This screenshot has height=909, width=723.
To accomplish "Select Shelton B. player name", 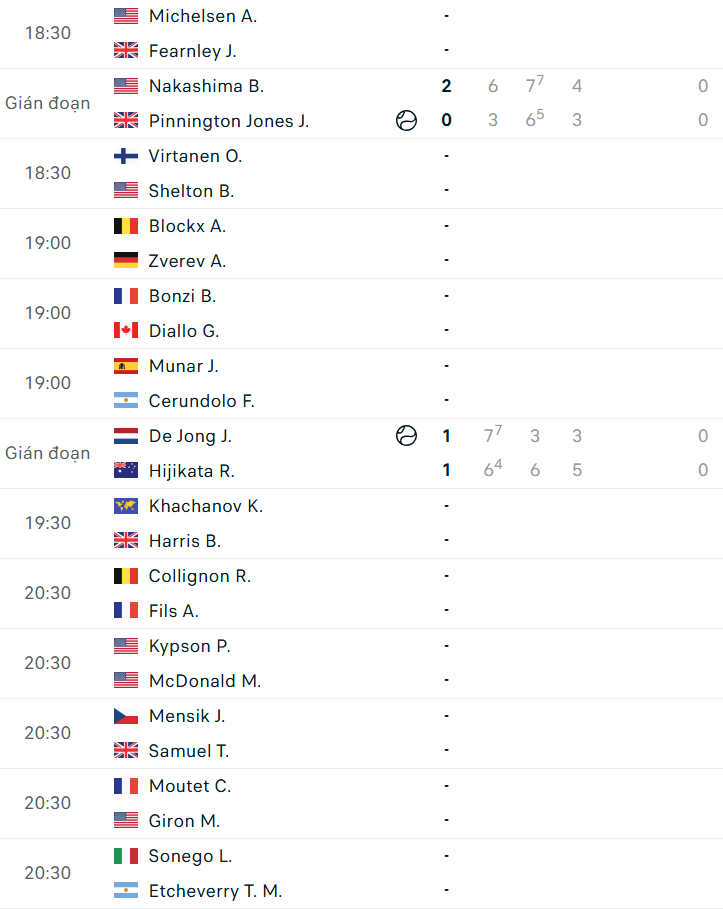I will (x=191, y=191).
